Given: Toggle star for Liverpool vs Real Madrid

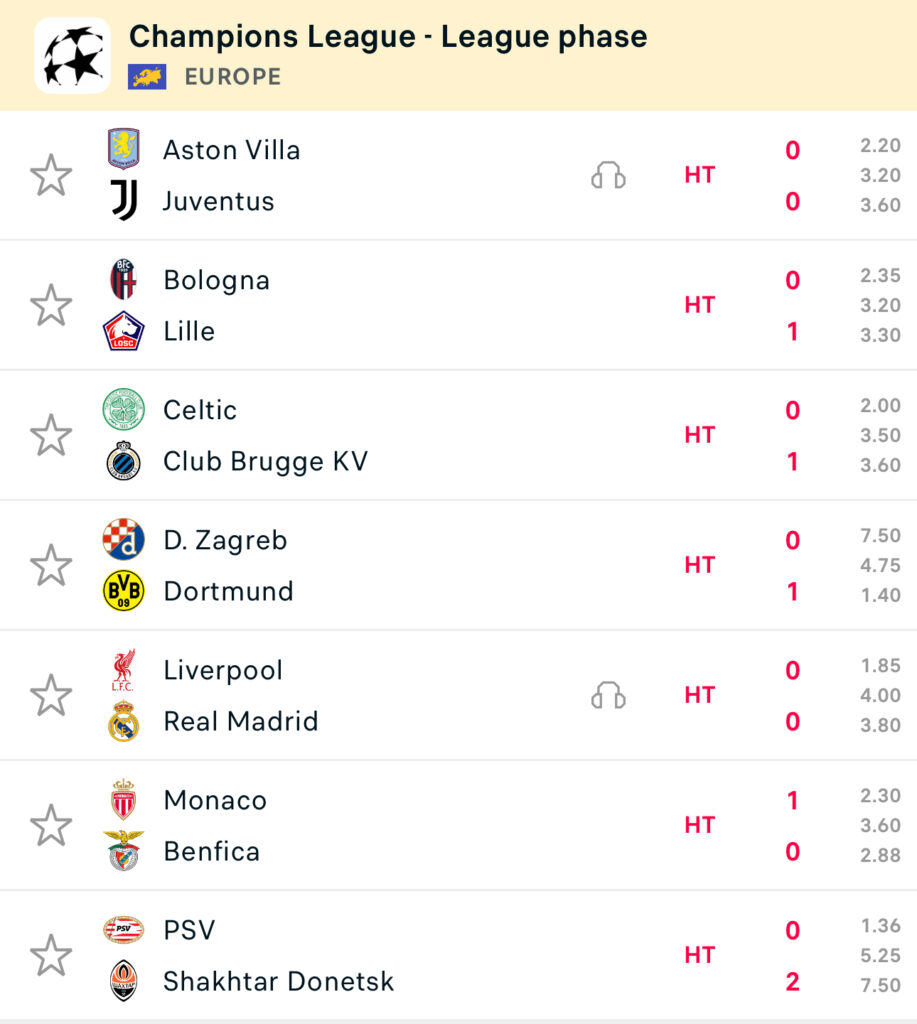Looking at the screenshot, I should [x=51, y=695].
